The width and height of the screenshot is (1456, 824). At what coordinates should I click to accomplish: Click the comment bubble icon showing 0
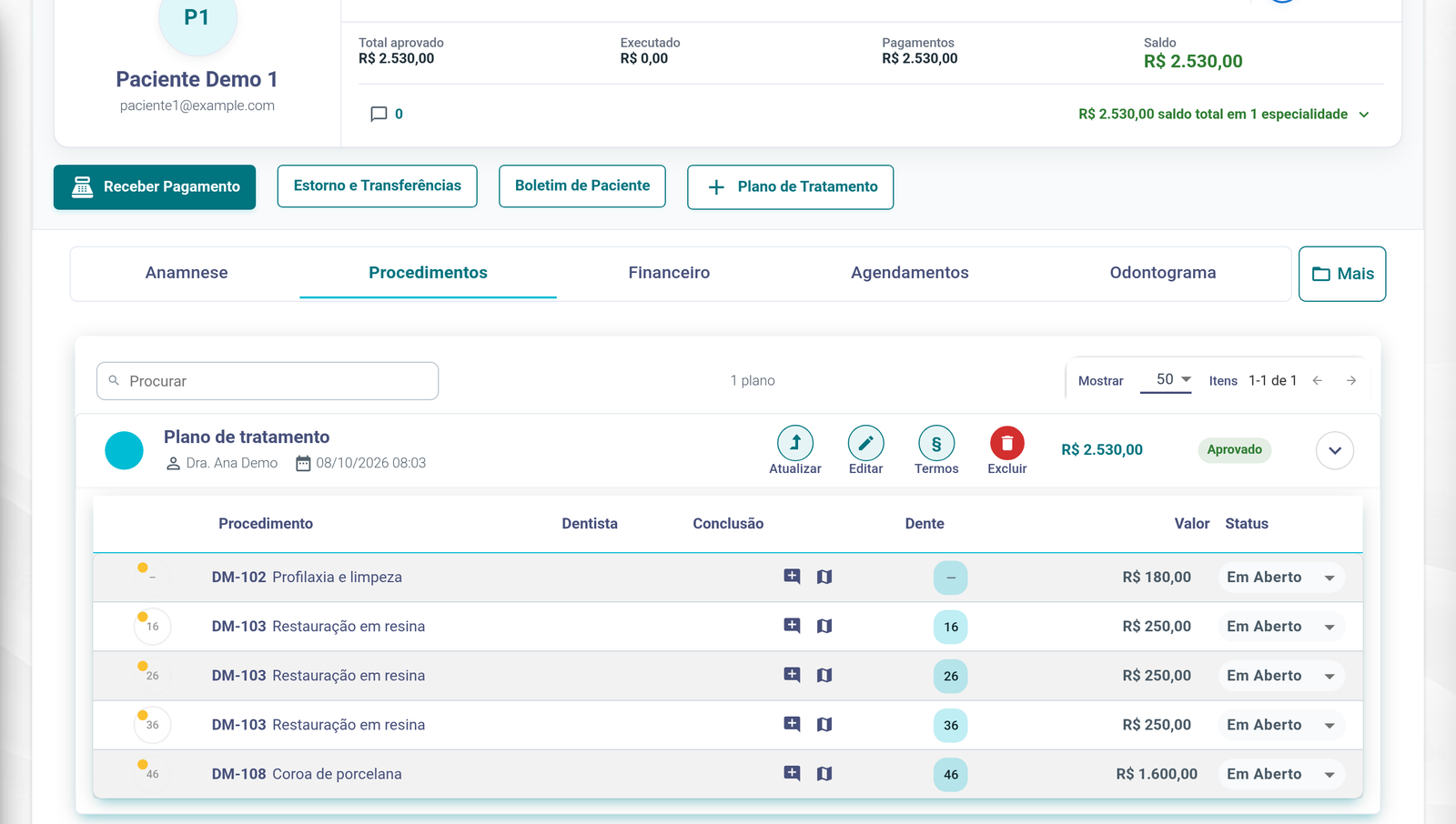coord(379,114)
